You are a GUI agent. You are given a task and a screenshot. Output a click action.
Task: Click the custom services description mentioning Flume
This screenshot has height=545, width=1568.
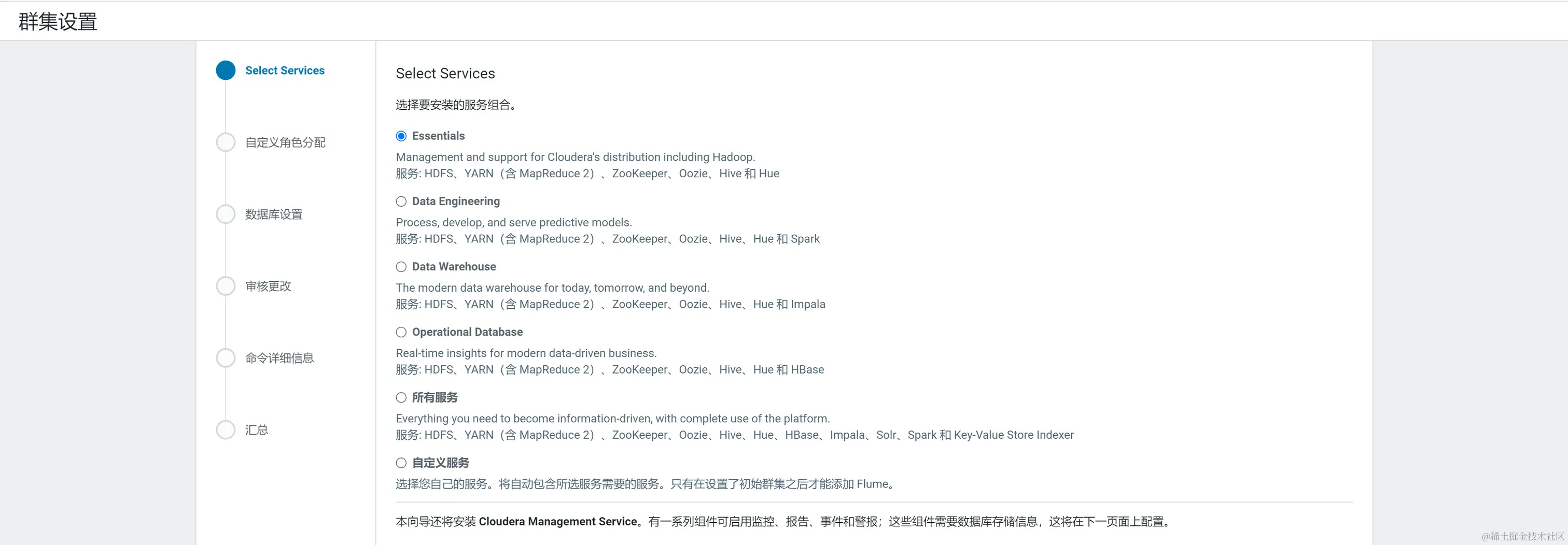(647, 484)
